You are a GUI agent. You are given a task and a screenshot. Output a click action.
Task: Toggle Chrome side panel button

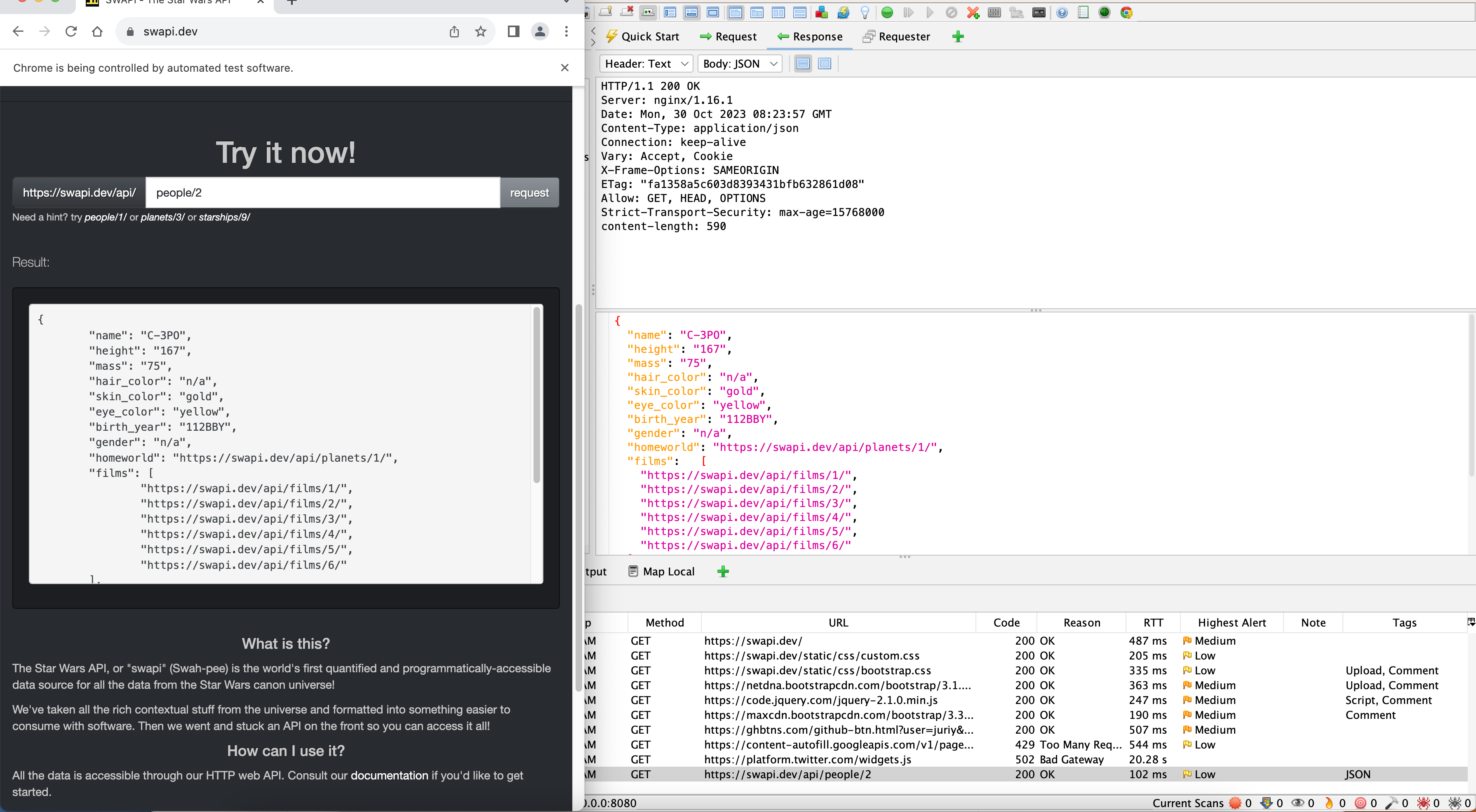coord(513,31)
